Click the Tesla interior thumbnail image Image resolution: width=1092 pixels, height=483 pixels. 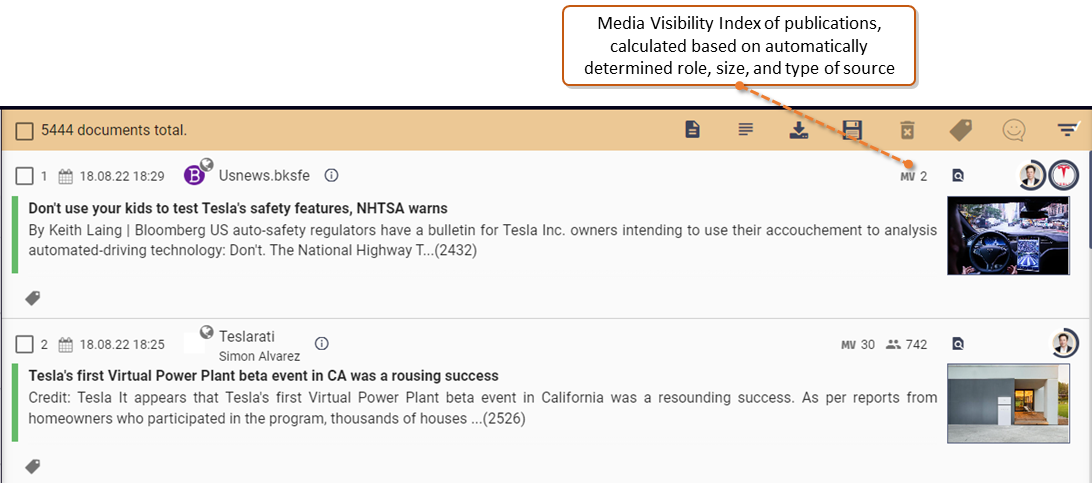(1008, 235)
